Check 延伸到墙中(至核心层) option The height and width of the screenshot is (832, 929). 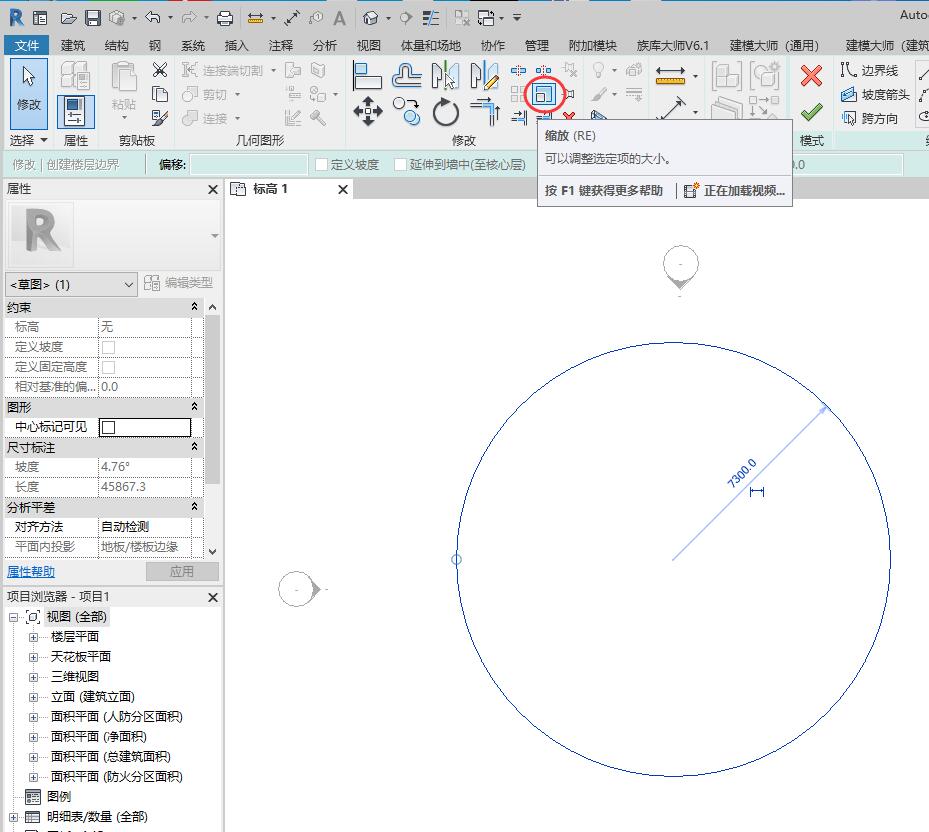400,165
